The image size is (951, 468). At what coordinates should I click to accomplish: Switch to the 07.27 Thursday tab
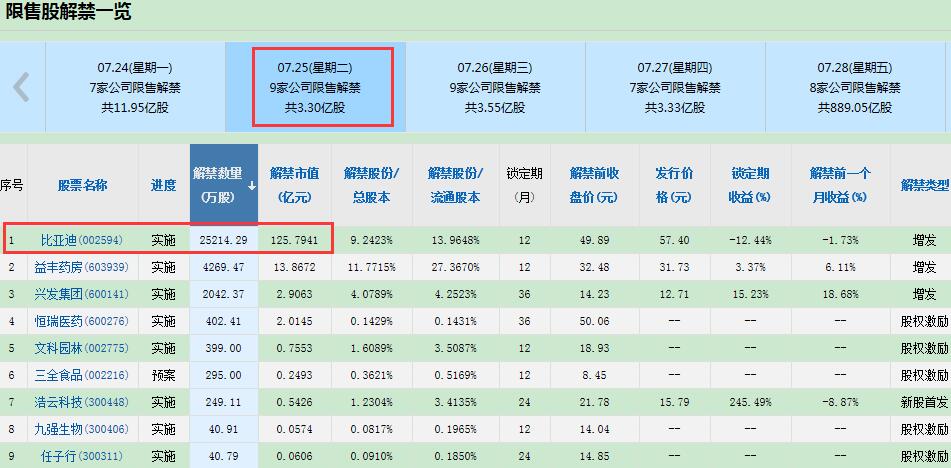(x=674, y=87)
